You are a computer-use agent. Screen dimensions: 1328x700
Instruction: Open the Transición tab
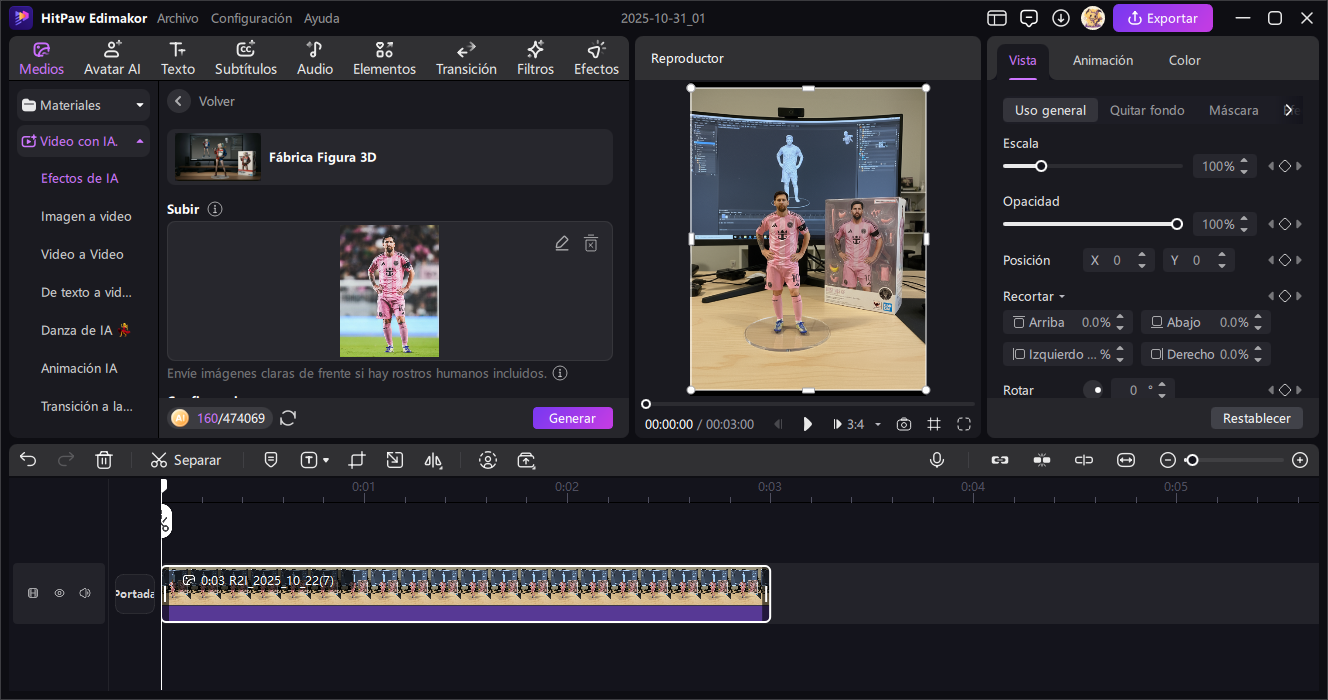466,59
